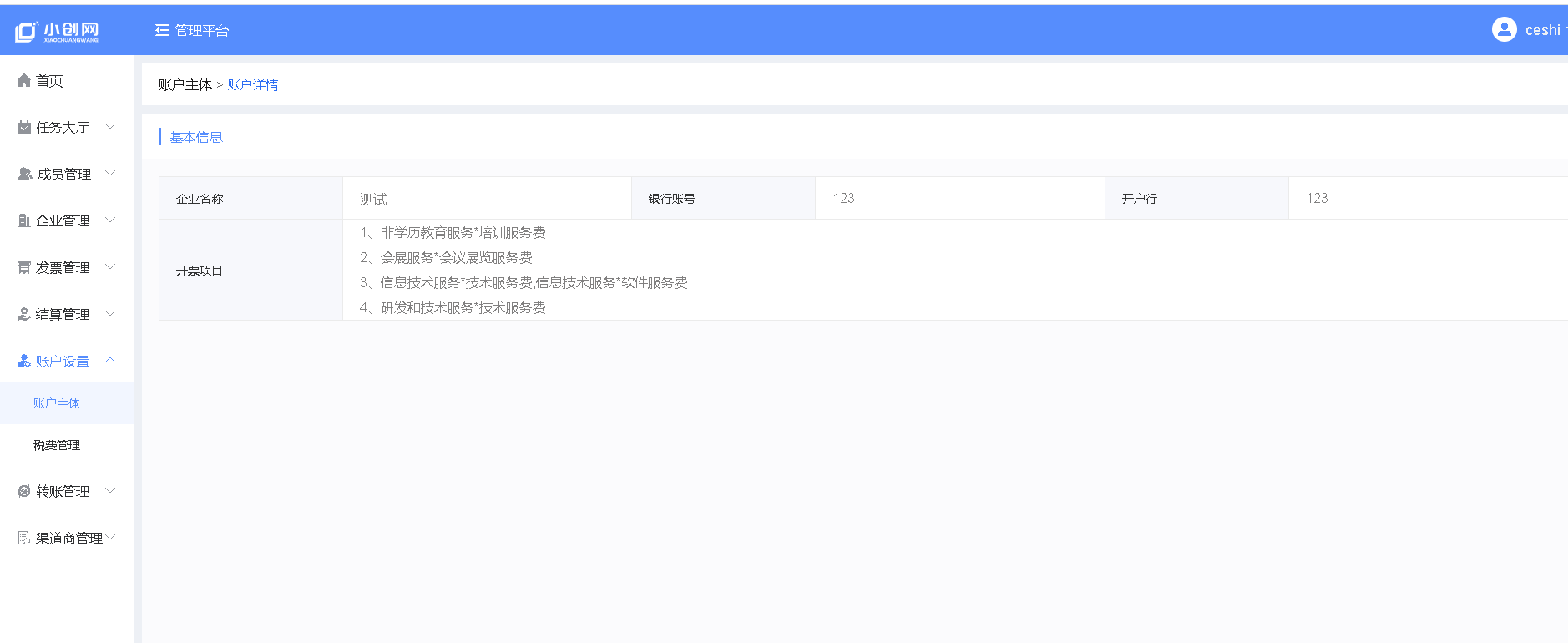
Task: Expand the 任务大厅 menu chevron
Action: [110, 127]
